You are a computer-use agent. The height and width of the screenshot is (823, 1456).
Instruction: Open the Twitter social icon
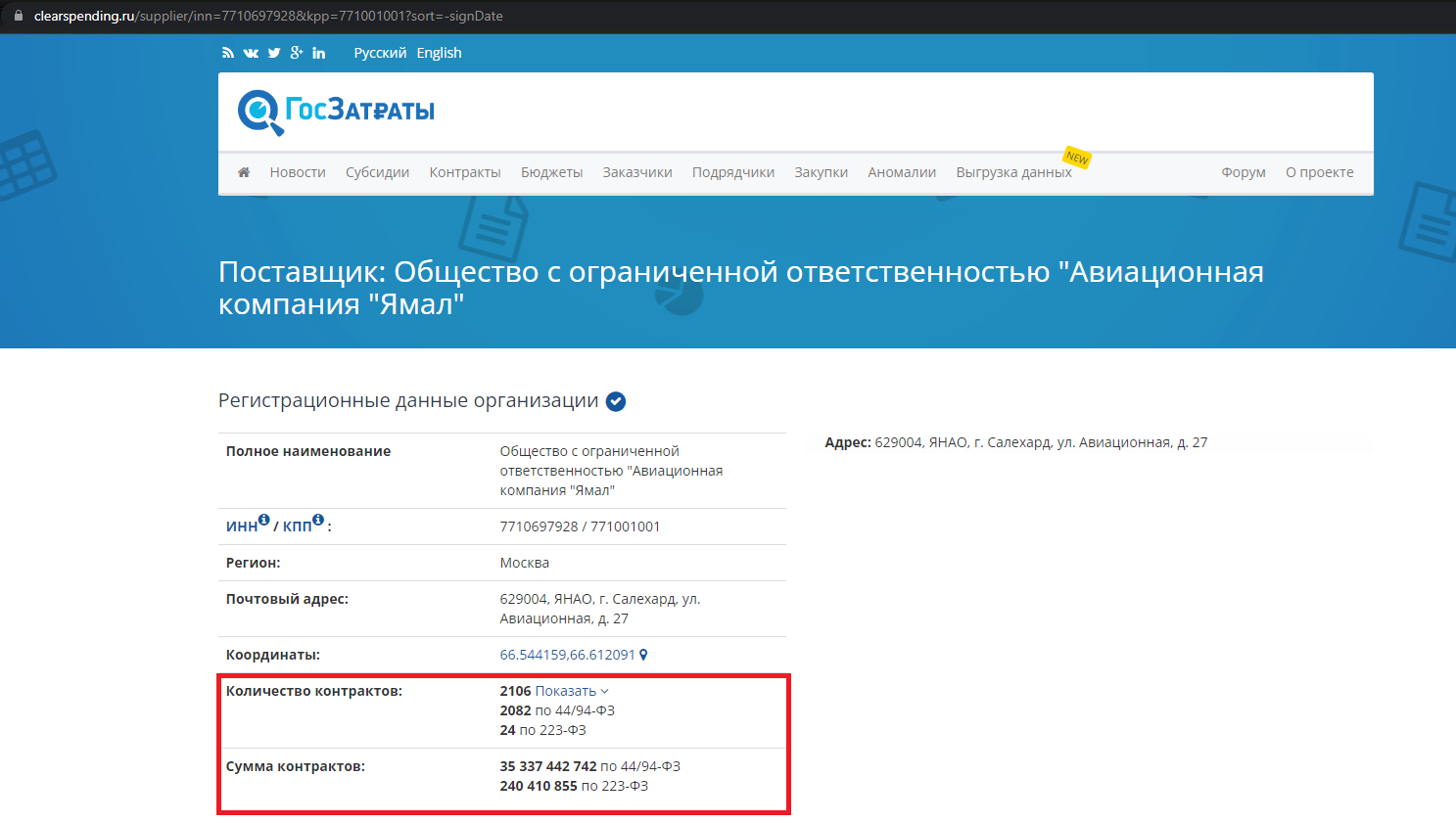pyautogui.click(x=274, y=53)
